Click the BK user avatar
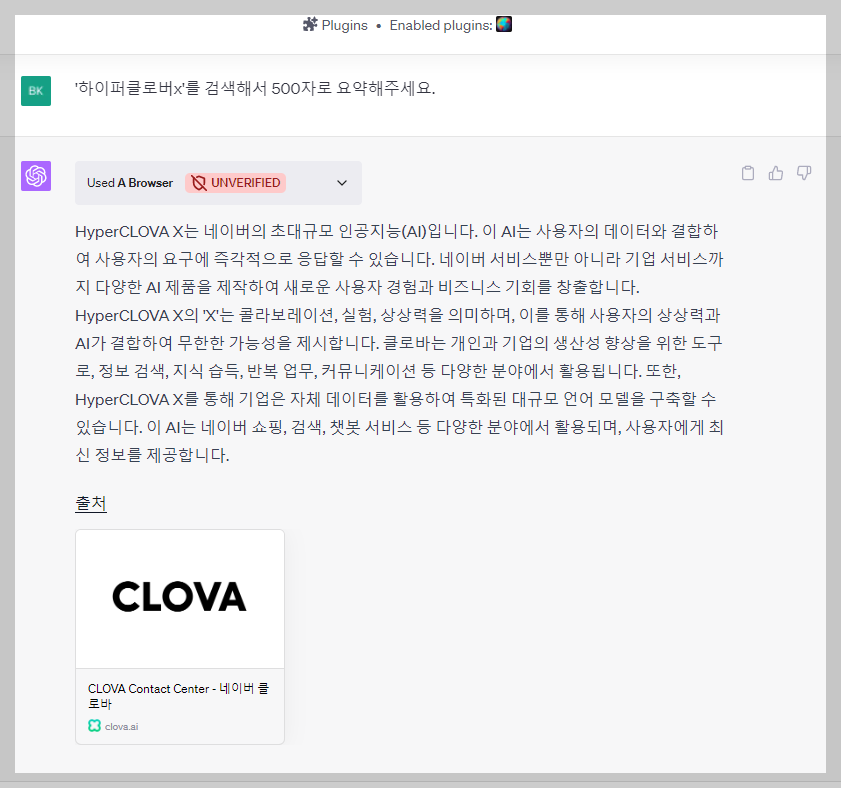 tap(36, 91)
